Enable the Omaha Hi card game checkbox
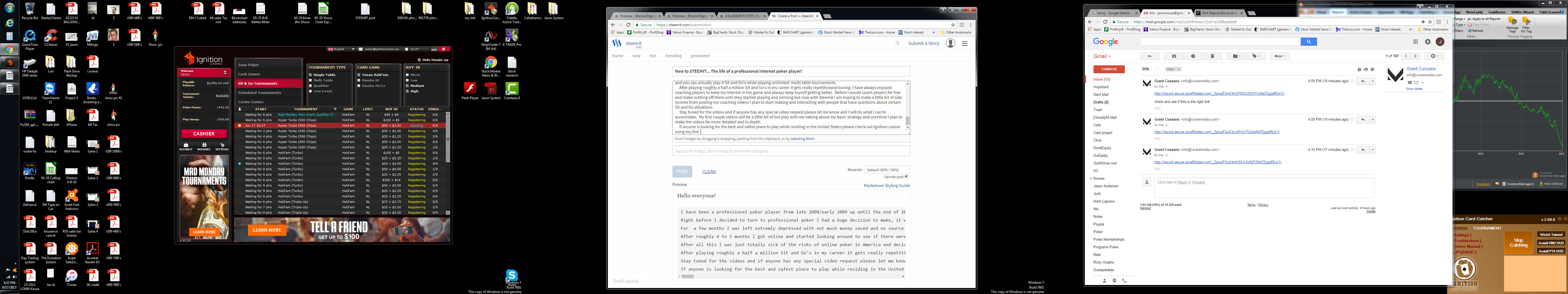Image resolution: width=1568 pixels, height=294 pixels. 359,80
